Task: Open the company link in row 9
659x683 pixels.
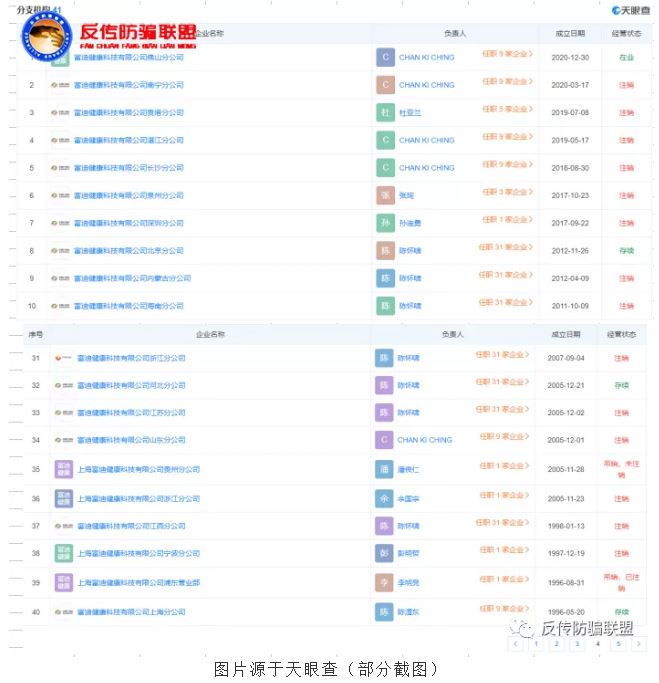Action: (x=132, y=278)
